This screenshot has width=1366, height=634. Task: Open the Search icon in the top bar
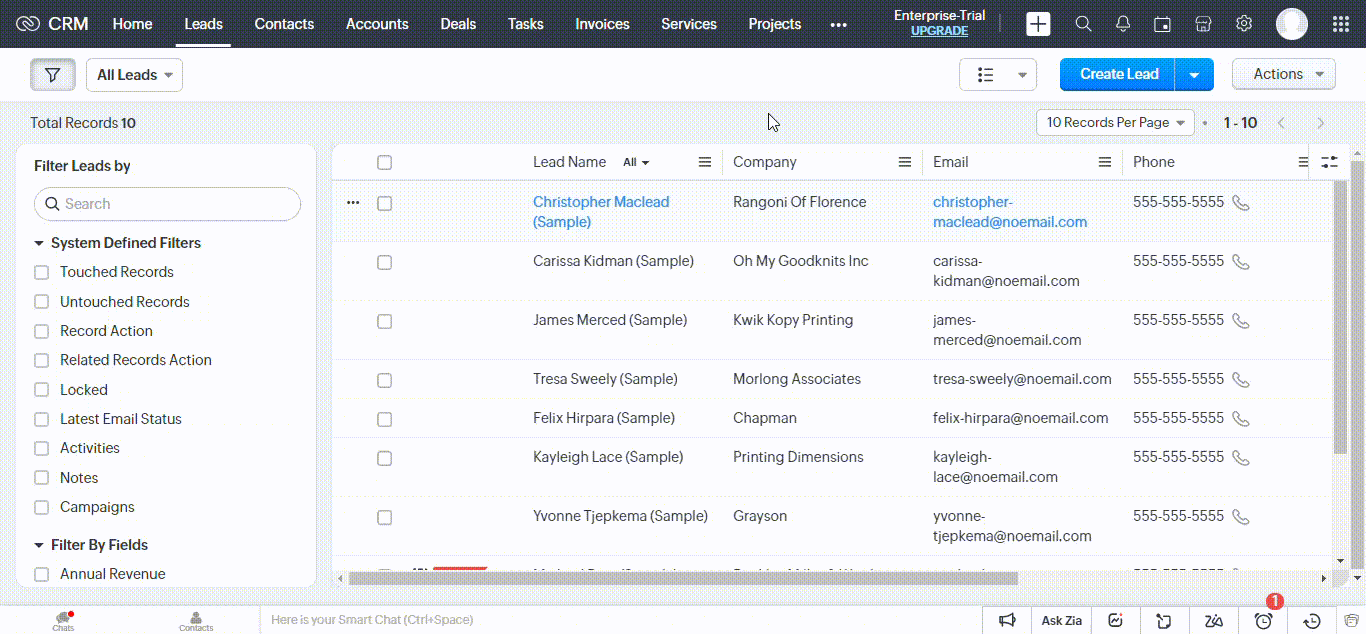coord(1083,23)
